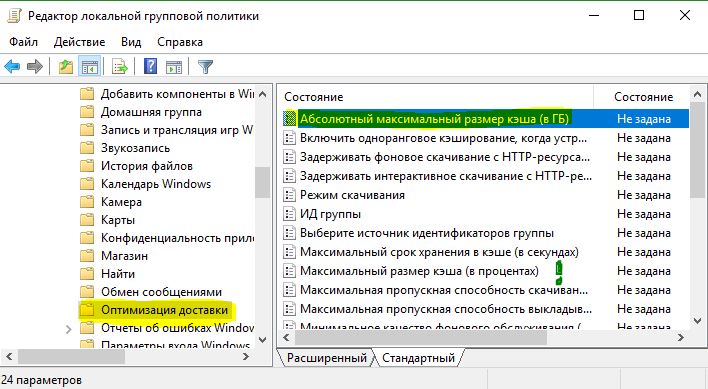
Task: Click folder icon beside Обмен сообщениями
Action: pyautogui.click(x=87, y=292)
